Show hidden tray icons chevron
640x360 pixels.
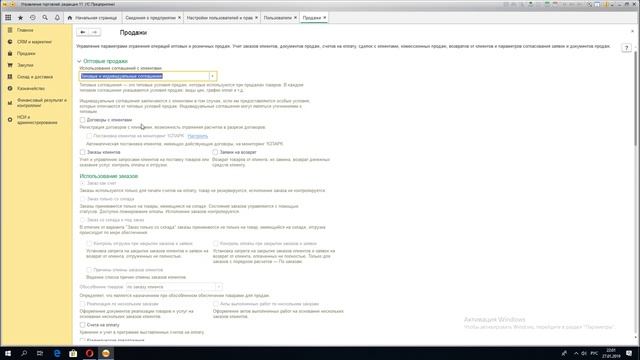click(576, 353)
